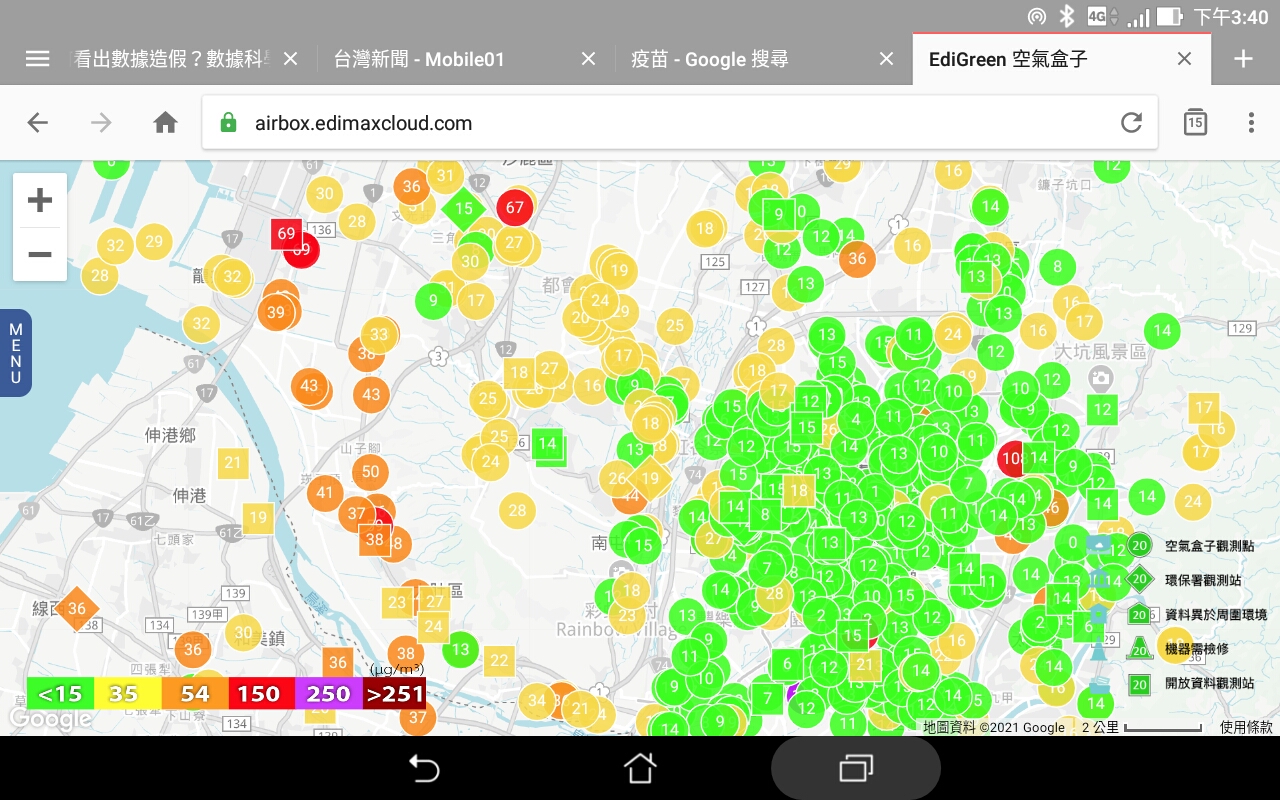The height and width of the screenshot is (800, 1280).
Task: Close the 看出數據造假 tab
Action: click(x=291, y=59)
